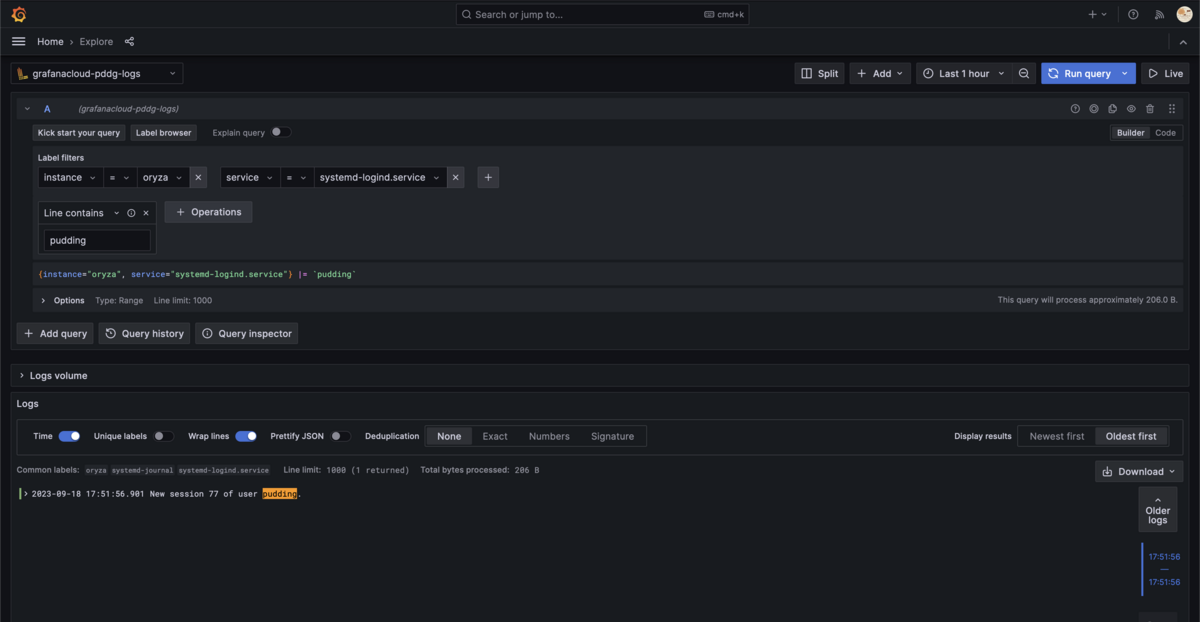Viewport: 1200px width, 622px height.
Task: Select Newest first display order
Action: (x=1056, y=436)
